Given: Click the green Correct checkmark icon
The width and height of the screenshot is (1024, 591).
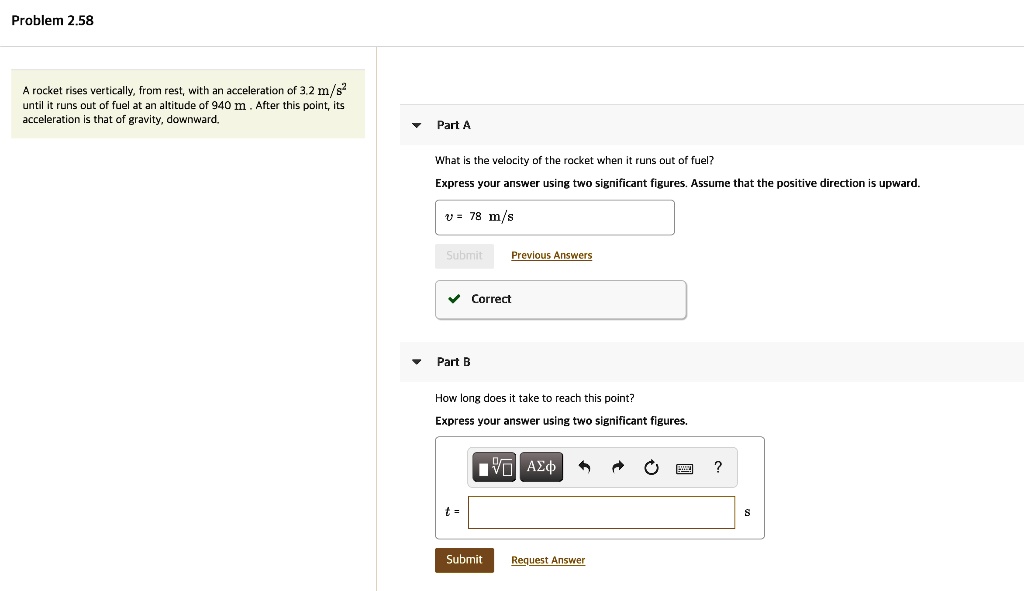Looking at the screenshot, I should pyautogui.click(x=454, y=299).
